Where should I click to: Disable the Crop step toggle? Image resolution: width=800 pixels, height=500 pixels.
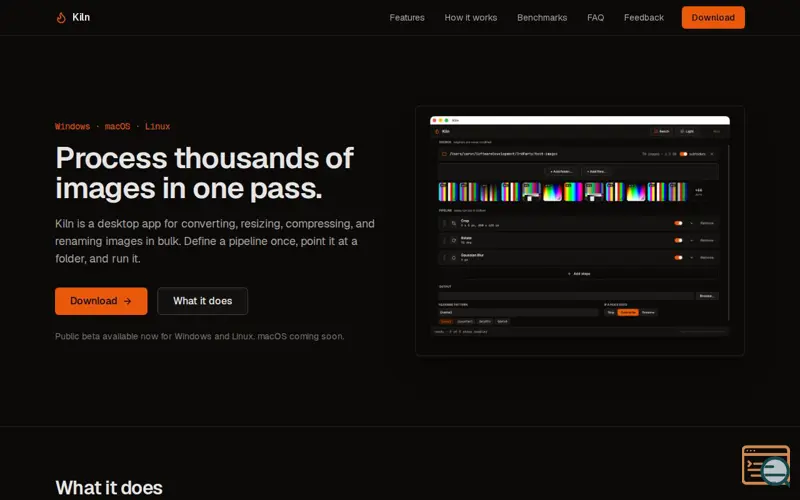[678, 223]
